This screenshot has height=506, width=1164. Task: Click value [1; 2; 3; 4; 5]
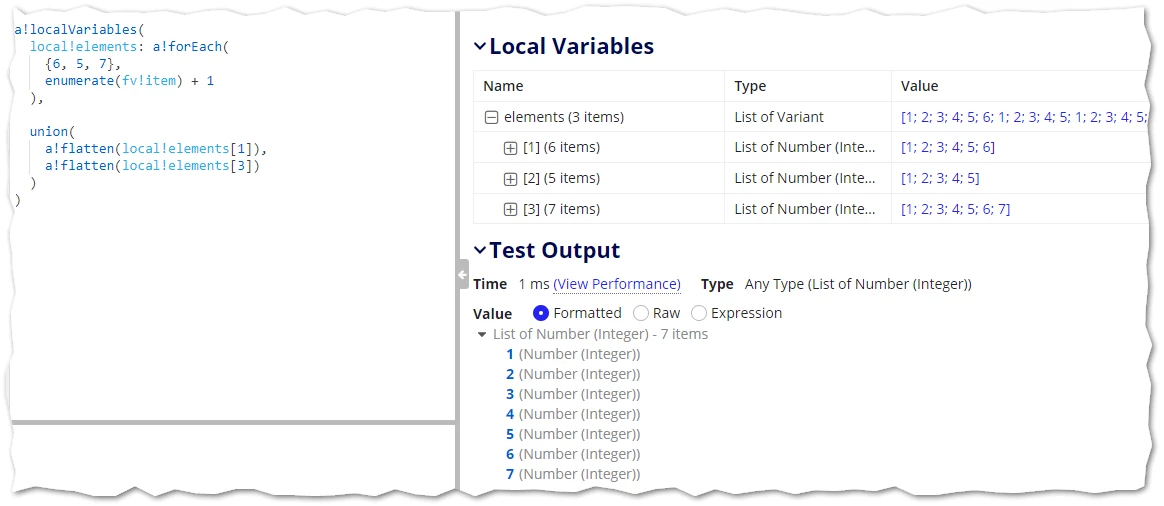click(941, 179)
